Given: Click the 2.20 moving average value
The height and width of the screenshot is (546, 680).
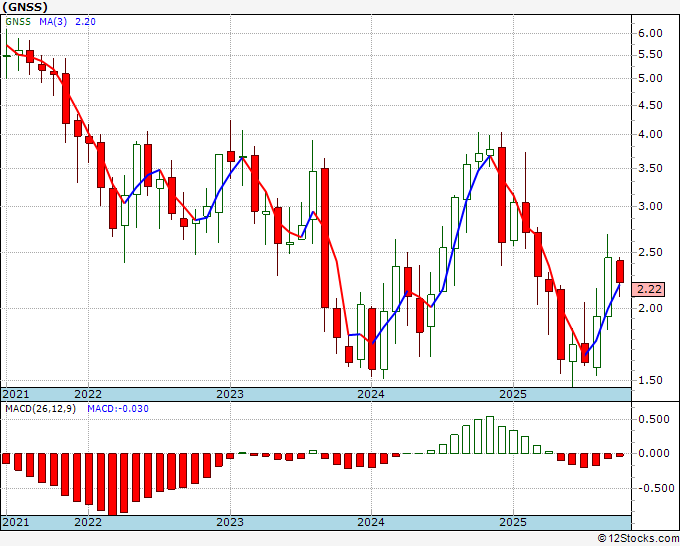Looking at the screenshot, I should [x=85, y=22].
